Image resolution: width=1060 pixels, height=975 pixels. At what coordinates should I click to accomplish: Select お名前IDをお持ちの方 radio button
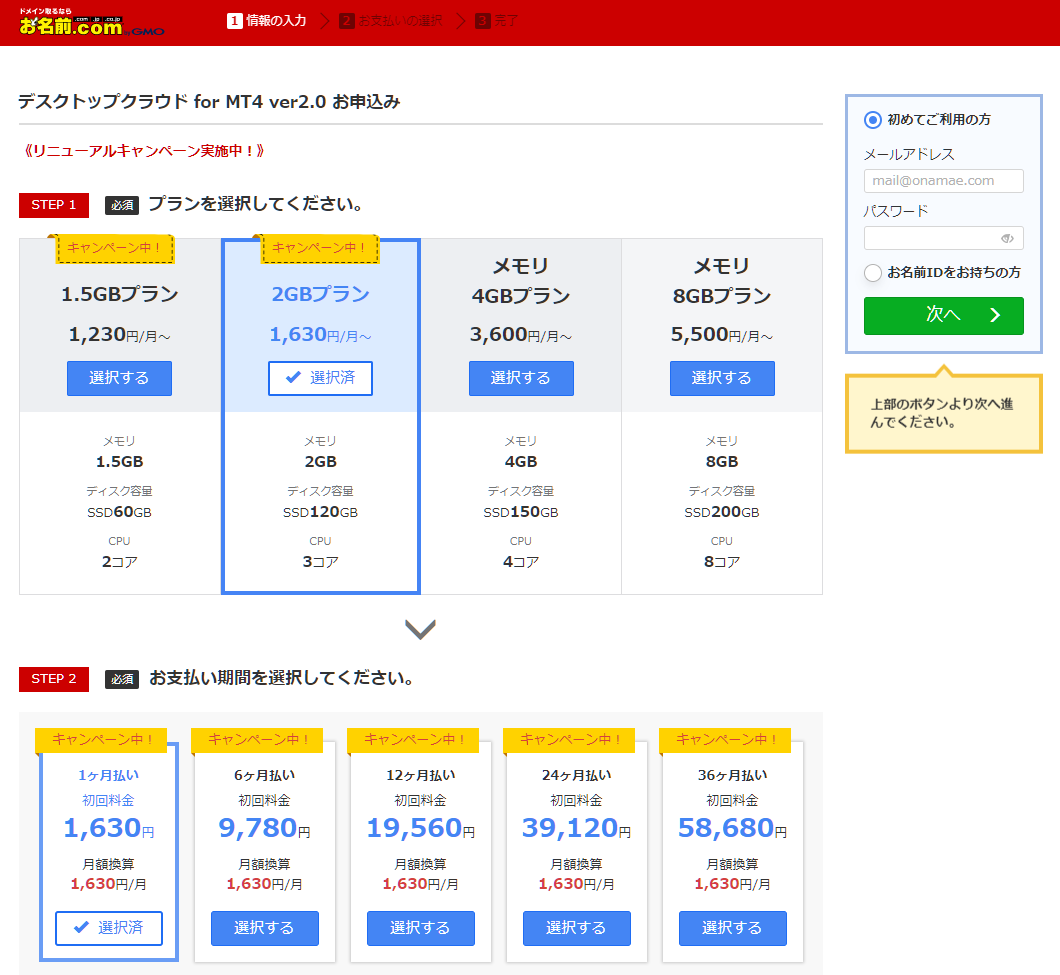click(x=873, y=272)
